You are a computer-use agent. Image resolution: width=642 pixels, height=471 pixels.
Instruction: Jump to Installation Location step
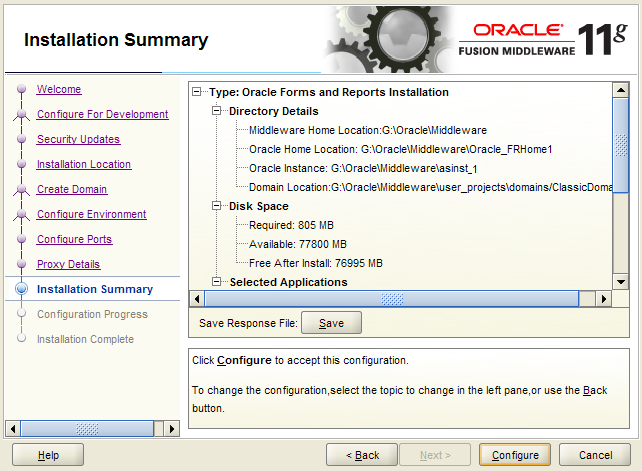(83, 164)
